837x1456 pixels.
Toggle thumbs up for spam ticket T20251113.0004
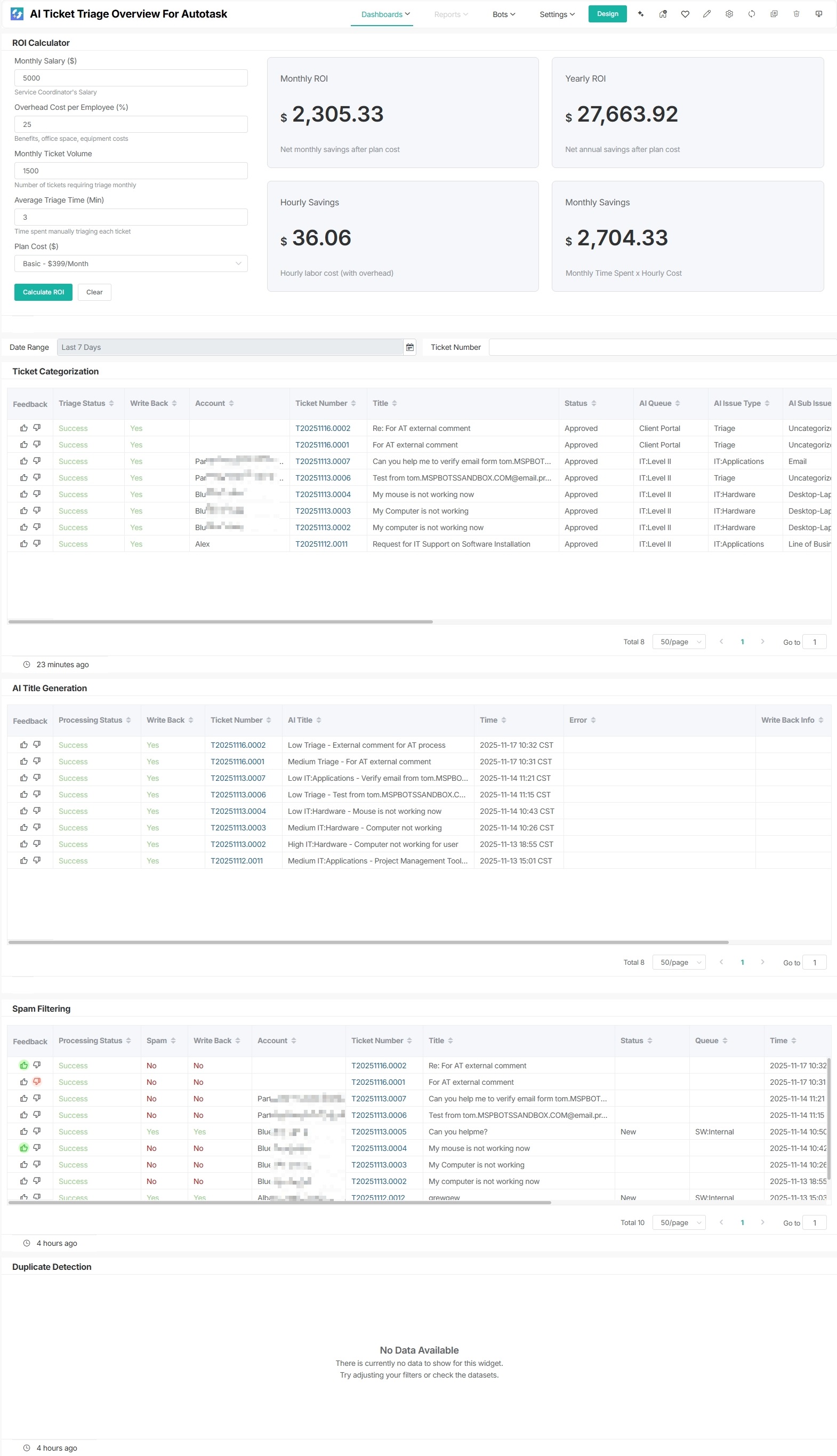(x=23, y=1148)
